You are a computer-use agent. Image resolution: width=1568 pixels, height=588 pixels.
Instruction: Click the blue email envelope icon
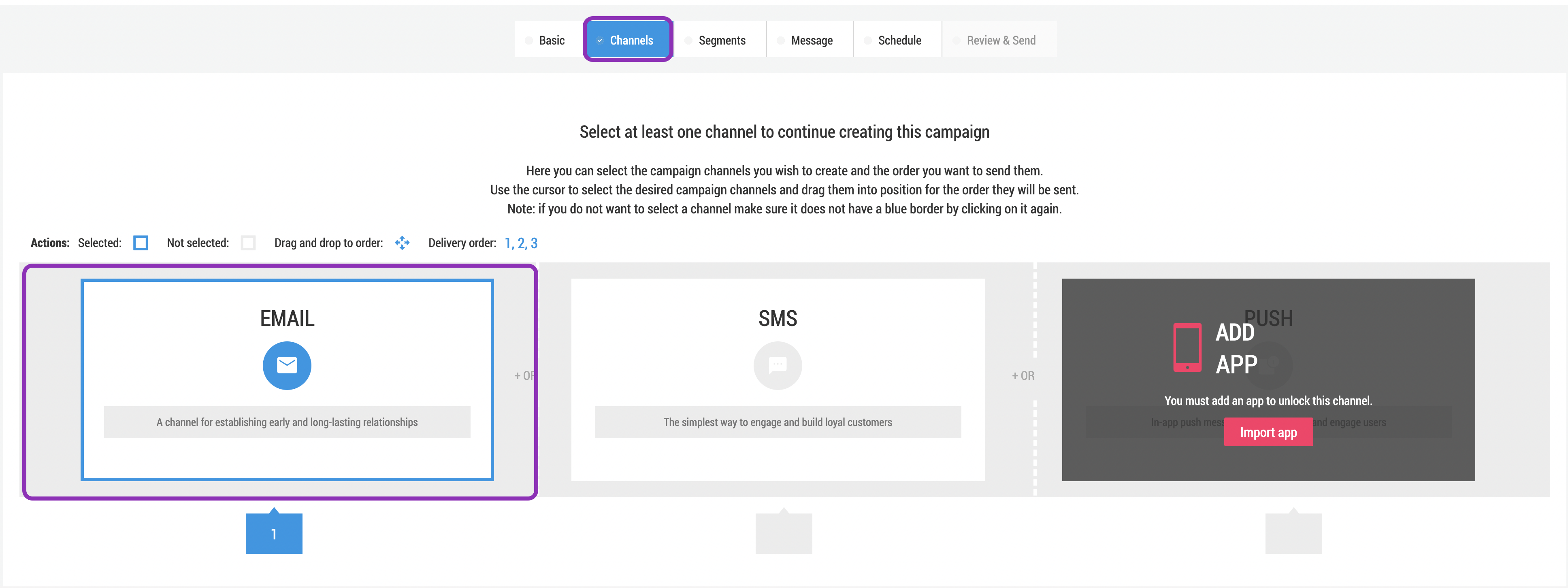[287, 365]
